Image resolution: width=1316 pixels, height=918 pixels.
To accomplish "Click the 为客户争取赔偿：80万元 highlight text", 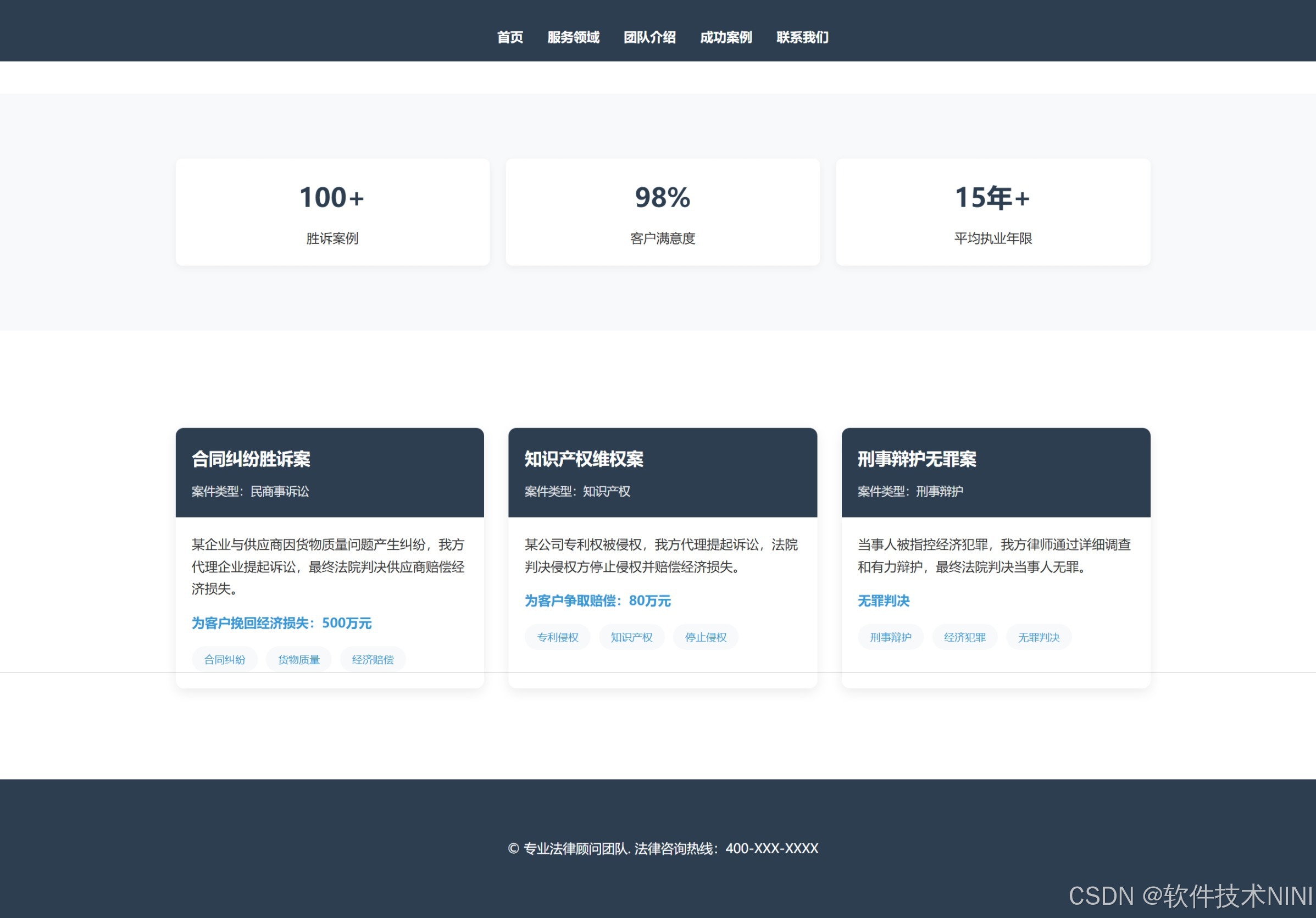I will [597, 600].
